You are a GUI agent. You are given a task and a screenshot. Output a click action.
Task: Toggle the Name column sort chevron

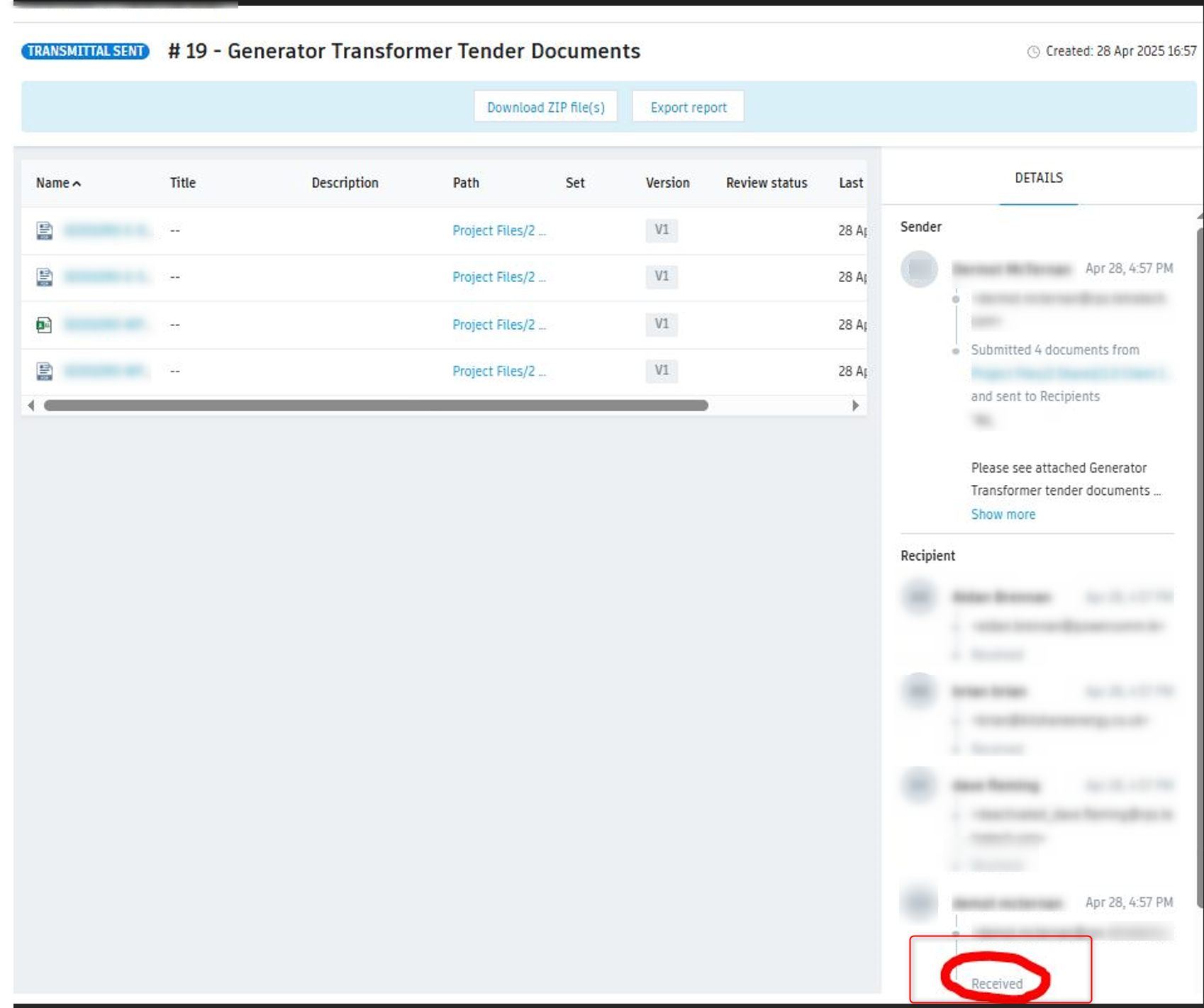pyautogui.click(x=77, y=183)
